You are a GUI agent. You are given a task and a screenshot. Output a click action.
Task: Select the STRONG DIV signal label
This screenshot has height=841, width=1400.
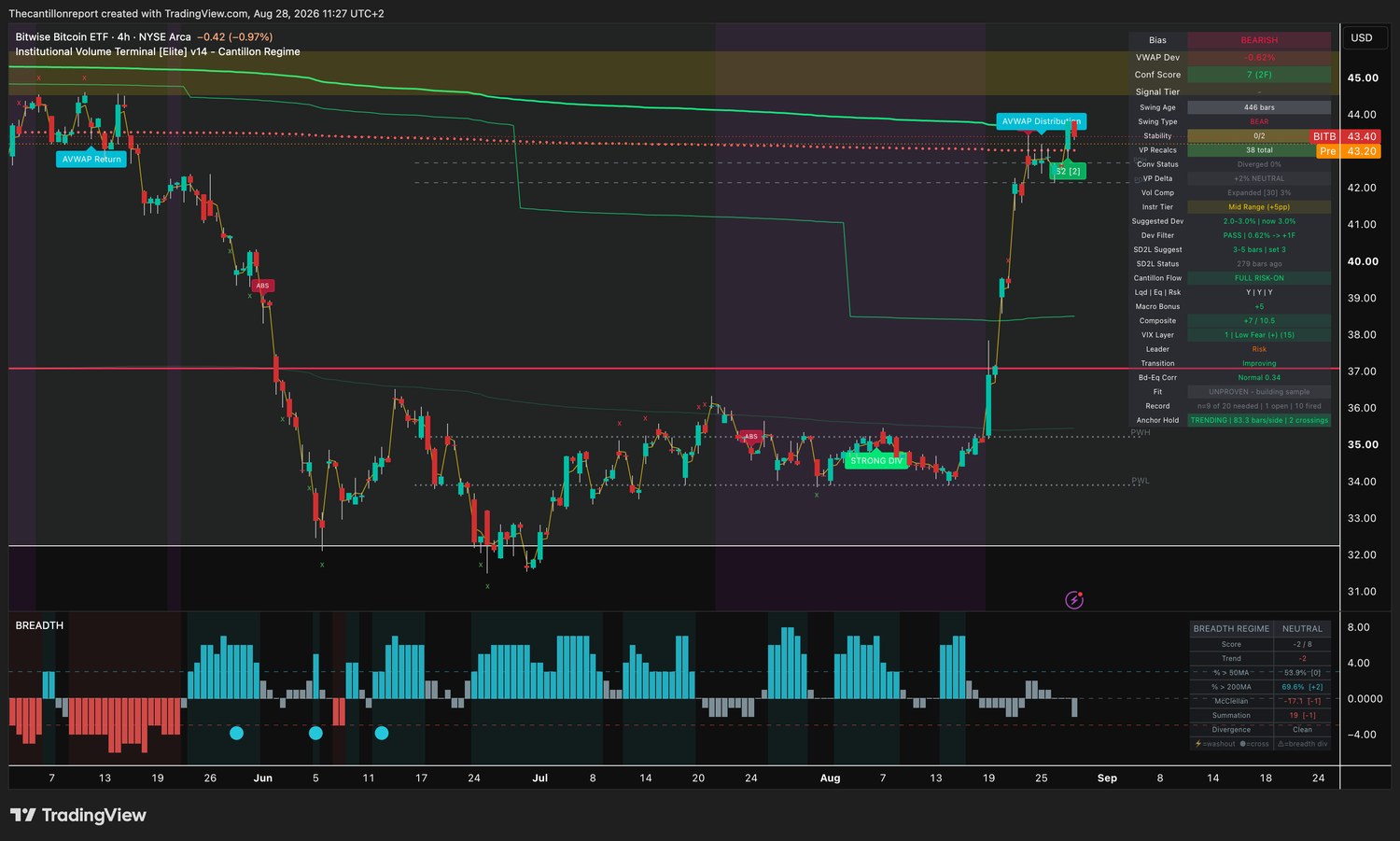[876, 460]
